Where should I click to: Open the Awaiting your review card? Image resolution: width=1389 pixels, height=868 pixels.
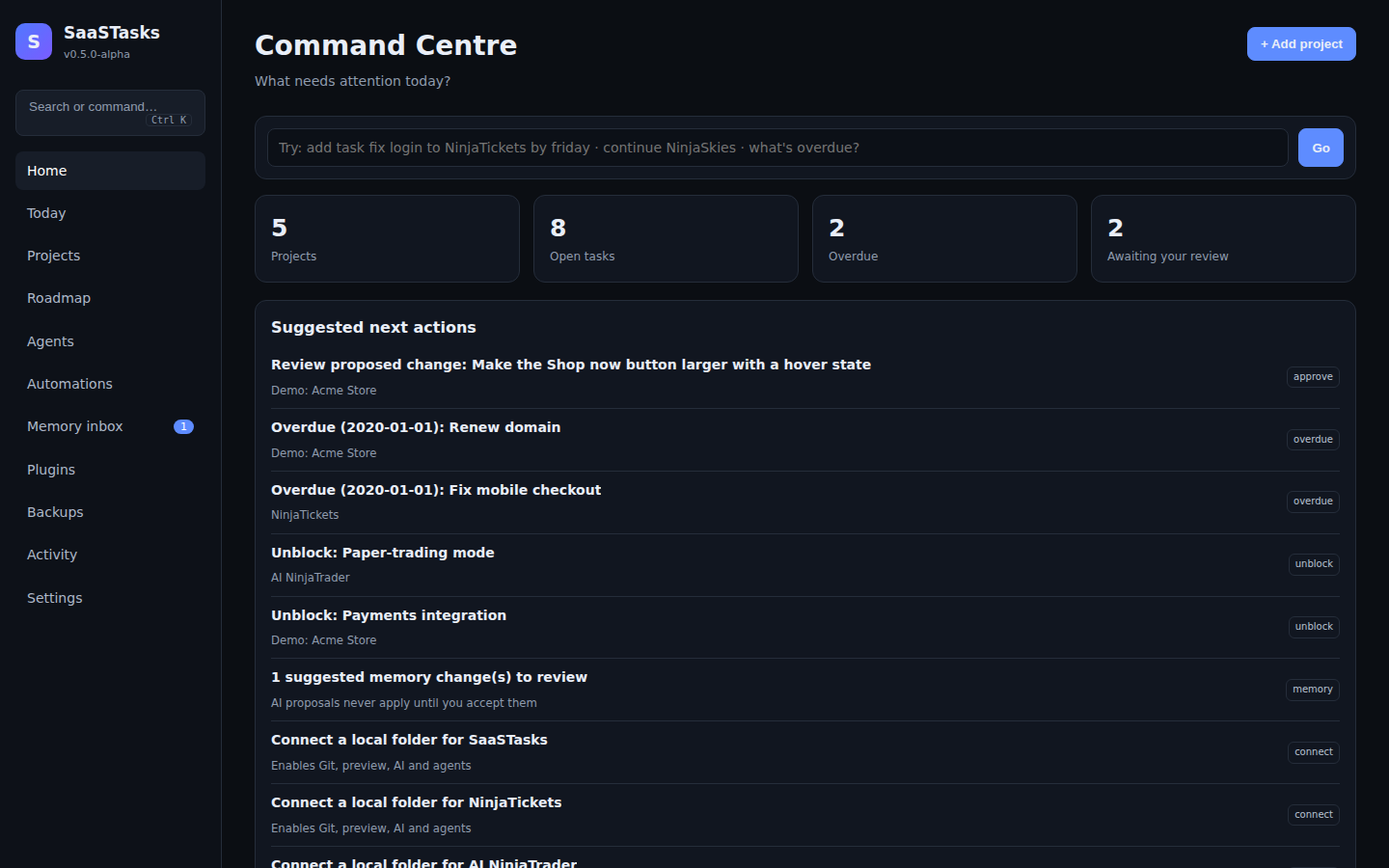pos(1223,239)
